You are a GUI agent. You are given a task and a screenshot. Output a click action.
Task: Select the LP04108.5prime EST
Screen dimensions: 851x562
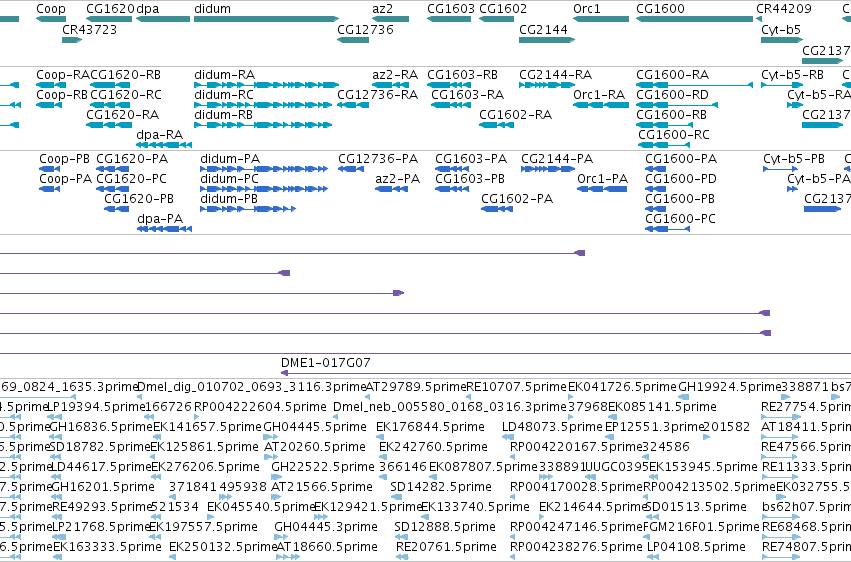tap(653, 557)
